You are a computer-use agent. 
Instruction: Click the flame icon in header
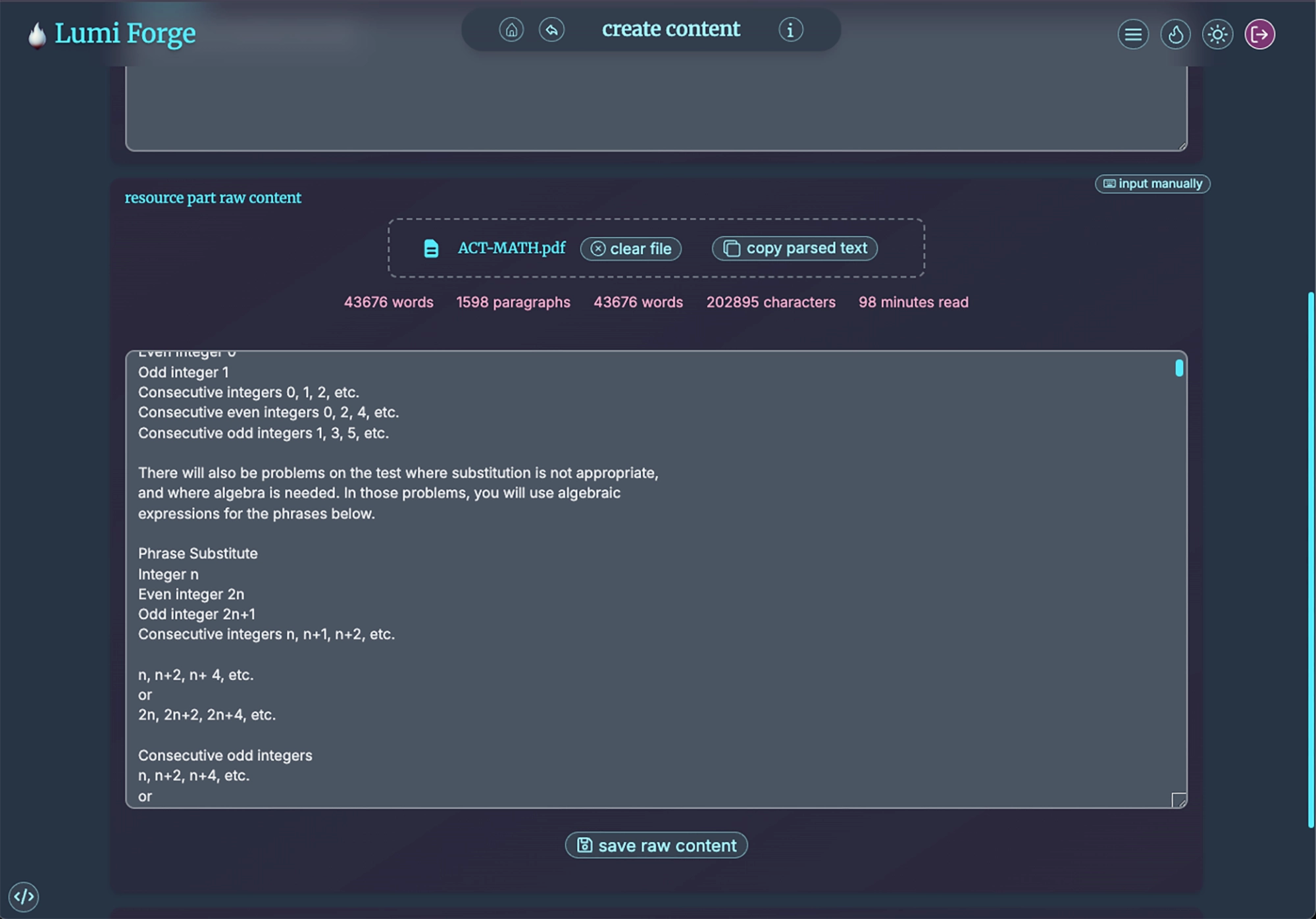point(1175,34)
